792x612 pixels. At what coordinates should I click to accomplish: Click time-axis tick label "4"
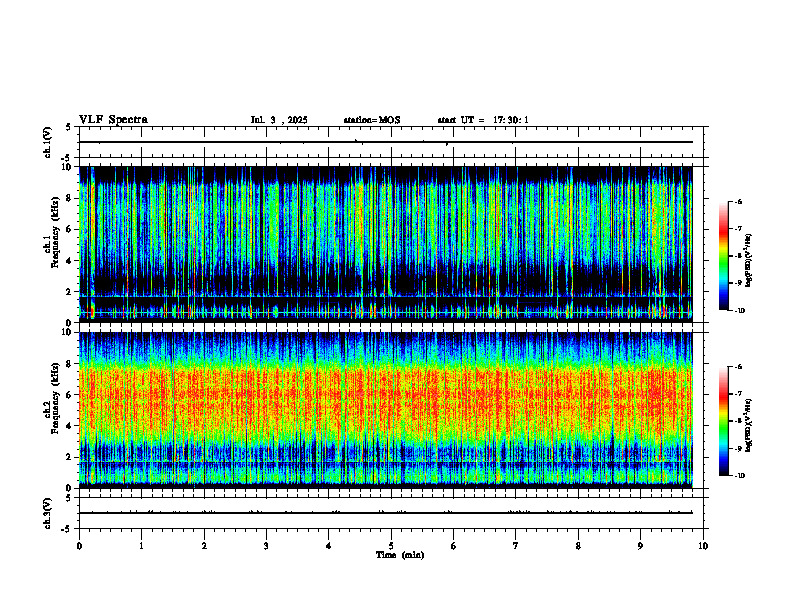329,546
